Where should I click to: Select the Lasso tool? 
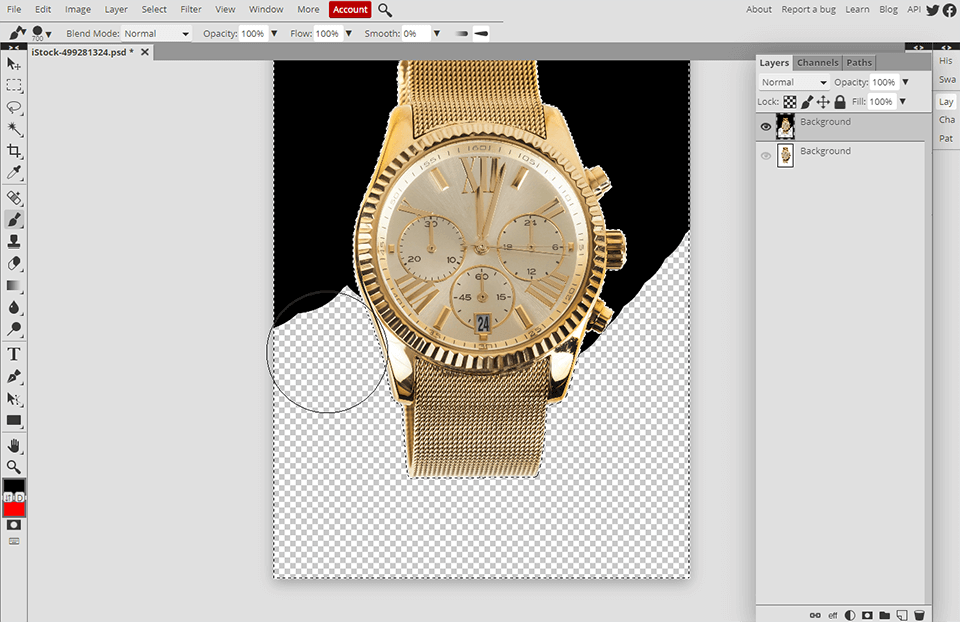[14, 107]
